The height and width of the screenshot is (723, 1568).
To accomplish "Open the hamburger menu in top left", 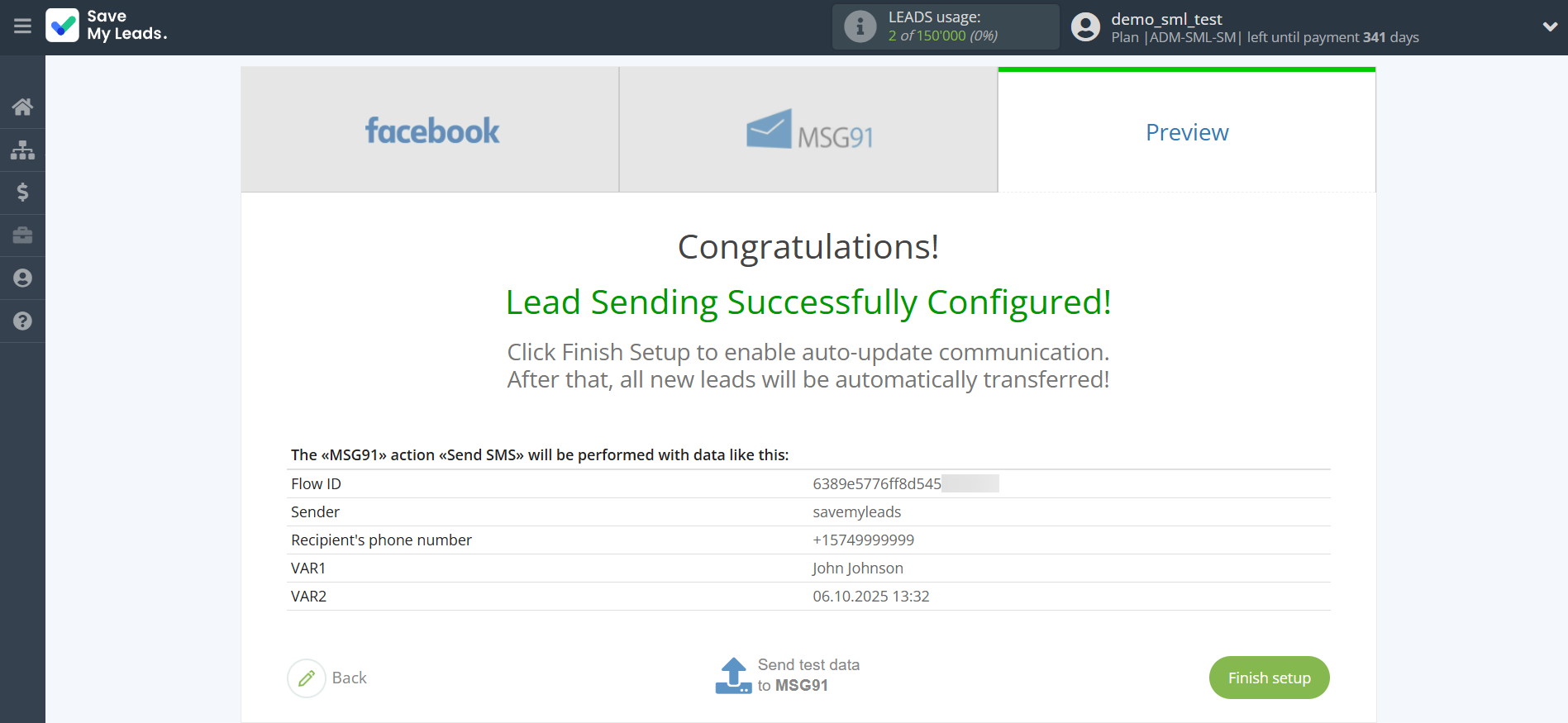I will click(22, 26).
